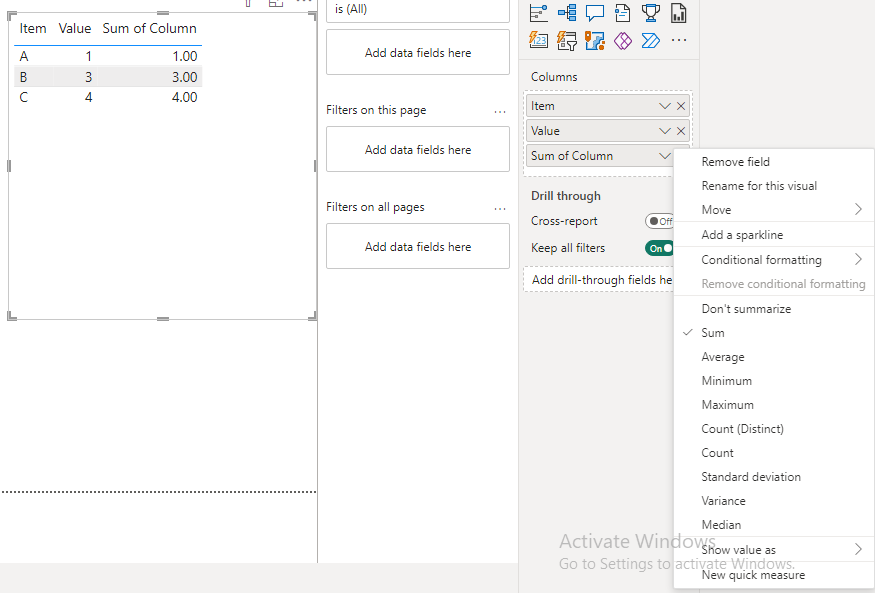Viewport: 875px width, 593px height.
Task: Select the Metrics trophy visual icon
Action: pyautogui.click(x=651, y=13)
